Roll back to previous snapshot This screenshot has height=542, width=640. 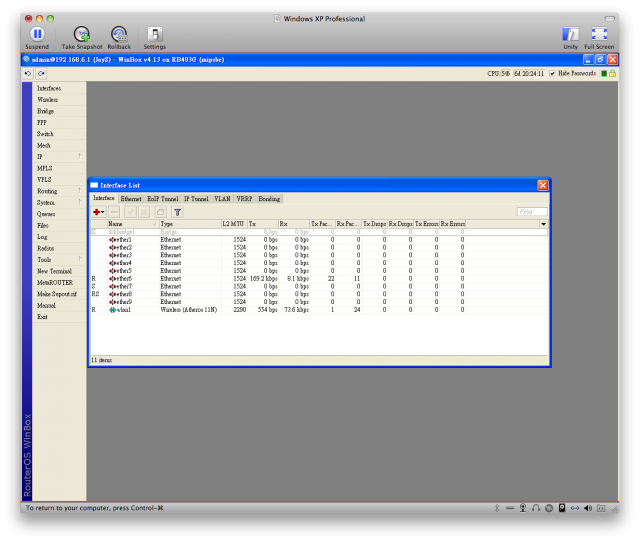coord(119,38)
